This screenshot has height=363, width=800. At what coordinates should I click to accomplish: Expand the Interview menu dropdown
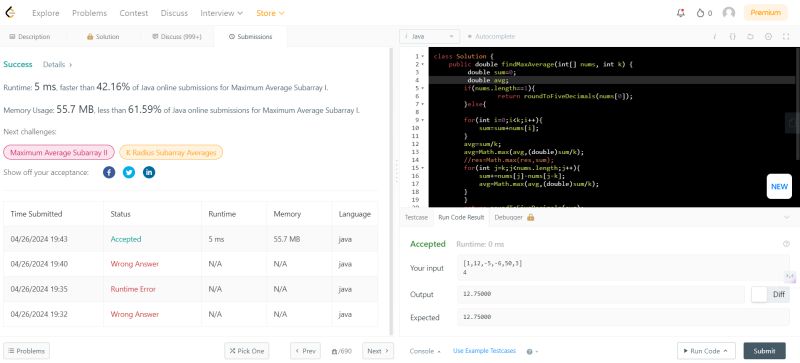click(221, 13)
